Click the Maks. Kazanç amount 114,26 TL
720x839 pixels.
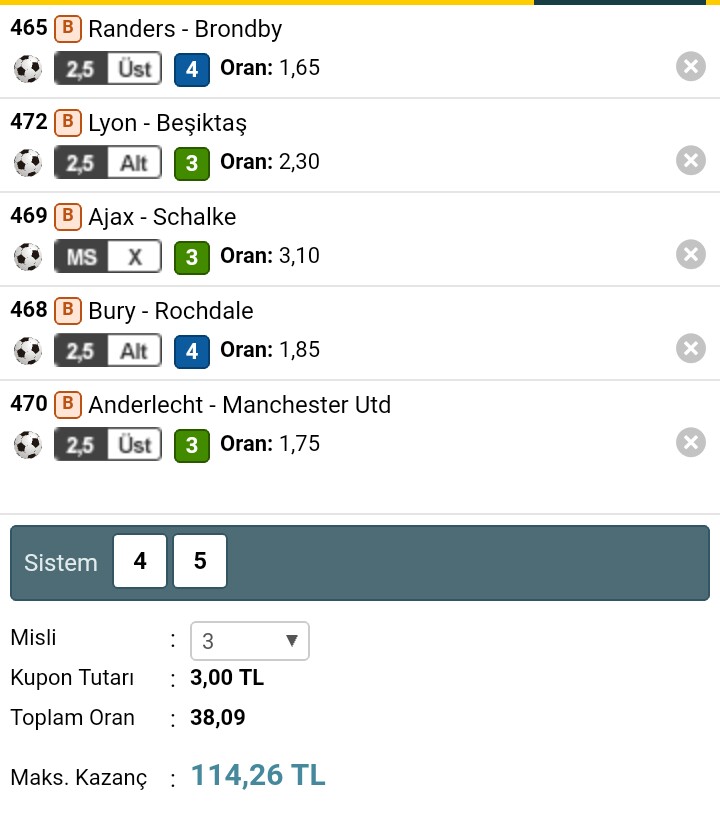(x=258, y=776)
